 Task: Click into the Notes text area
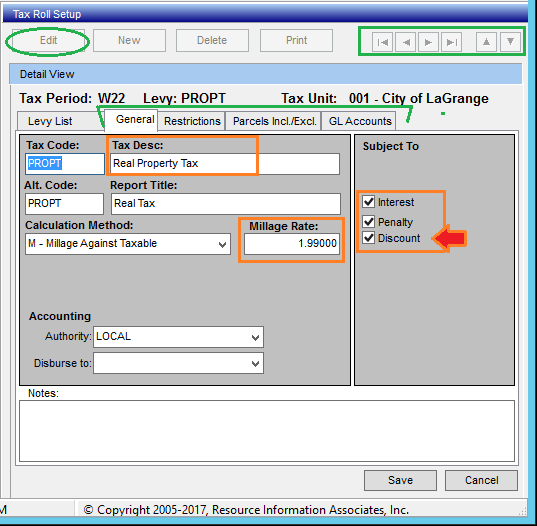click(267, 431)
